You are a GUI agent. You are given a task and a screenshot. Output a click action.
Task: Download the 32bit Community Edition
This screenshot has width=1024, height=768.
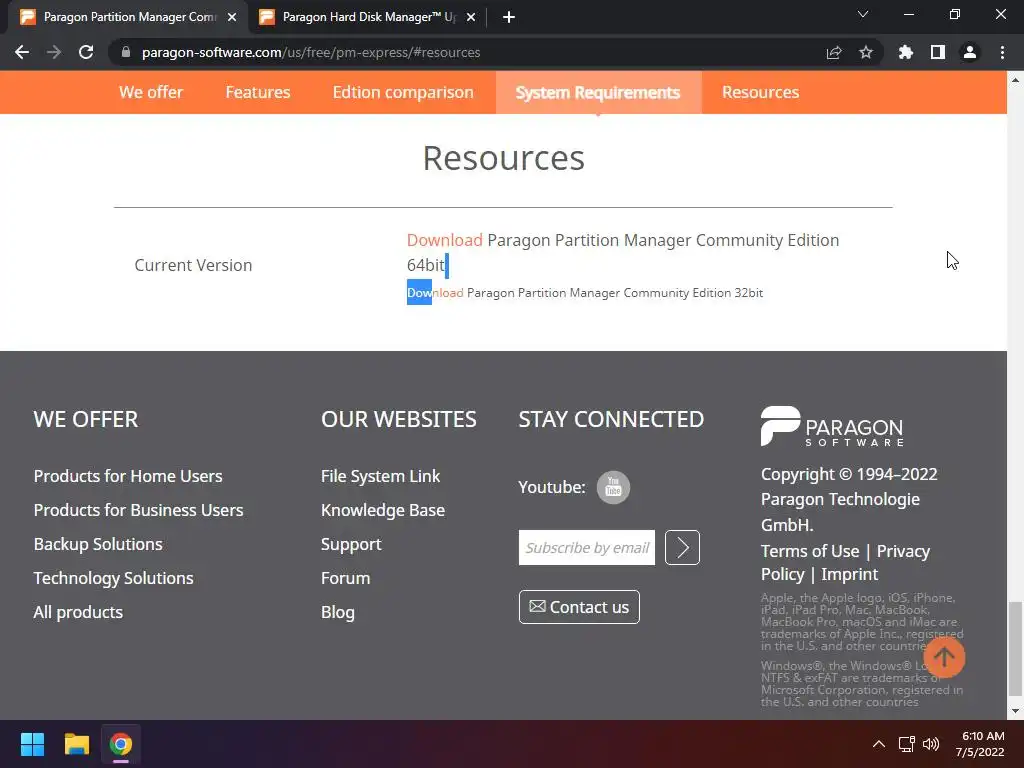pyautogui.click(x=435, y=293)
